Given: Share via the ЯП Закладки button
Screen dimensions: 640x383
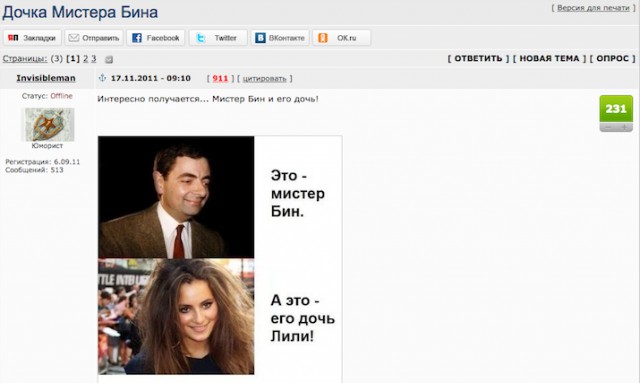Looking at the screenshot, I should pyautogui.click(x=32, y=38).
